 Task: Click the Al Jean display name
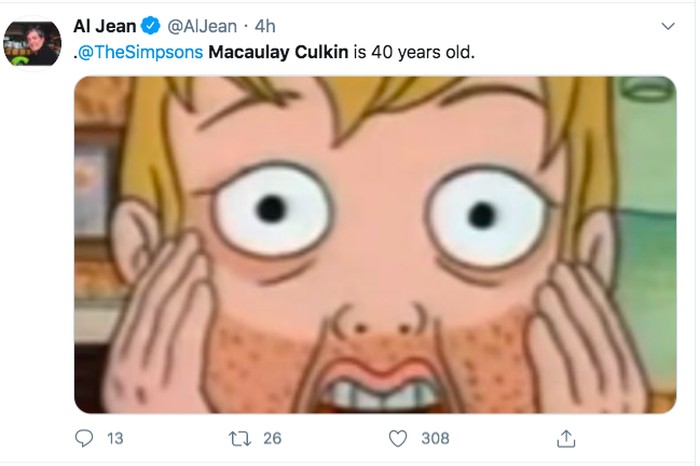point(105,24)
